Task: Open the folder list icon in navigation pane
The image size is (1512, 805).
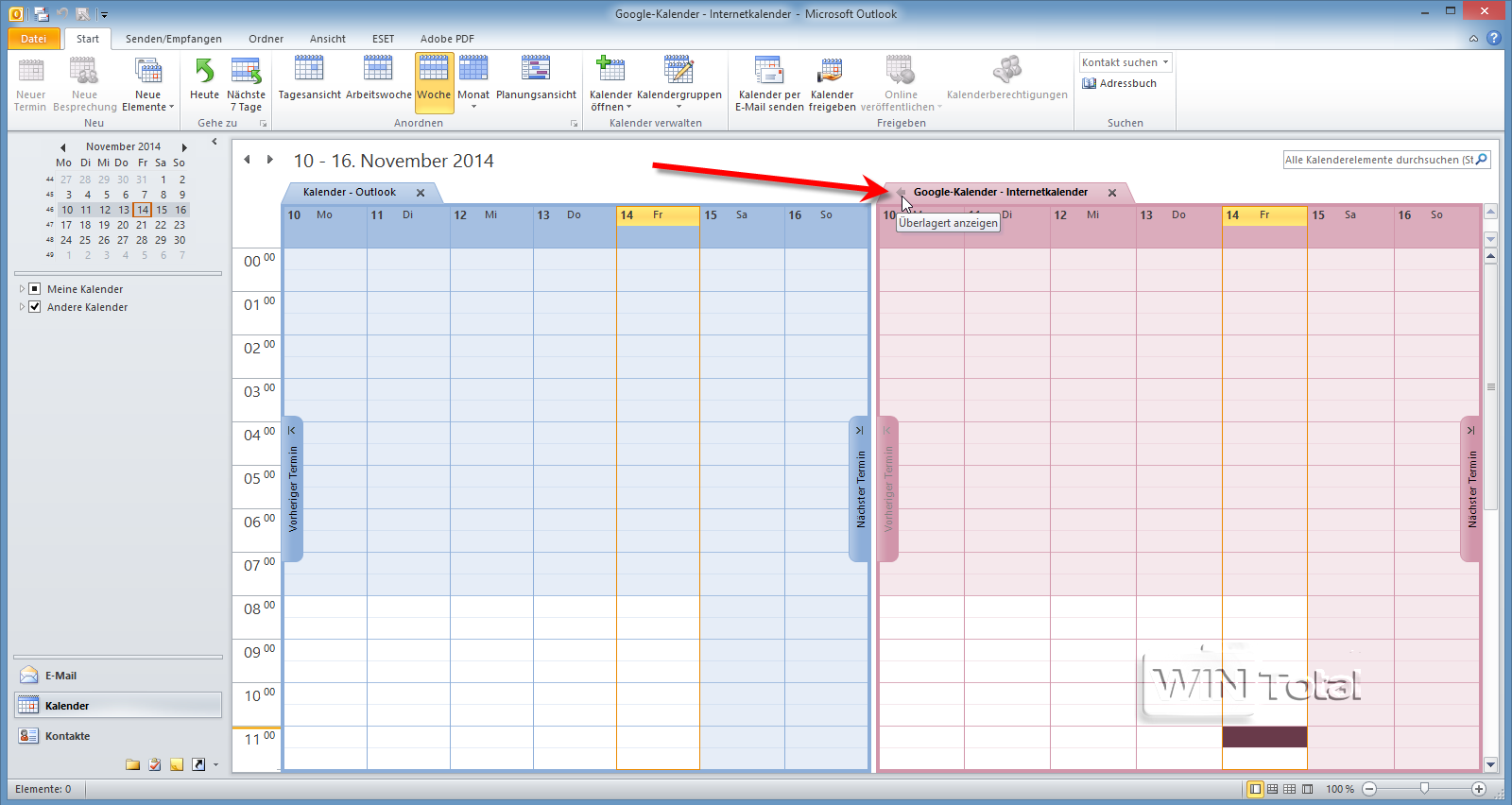Action: (x=132, y=764)
